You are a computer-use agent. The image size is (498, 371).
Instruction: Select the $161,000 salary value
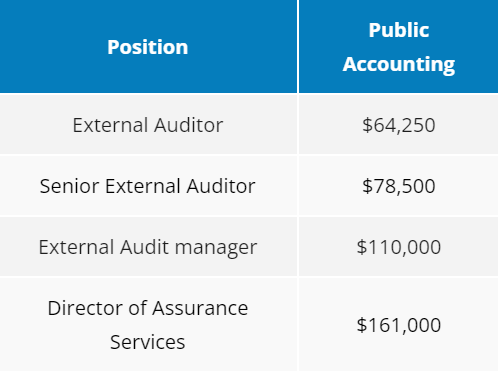[x=399, y=325]
